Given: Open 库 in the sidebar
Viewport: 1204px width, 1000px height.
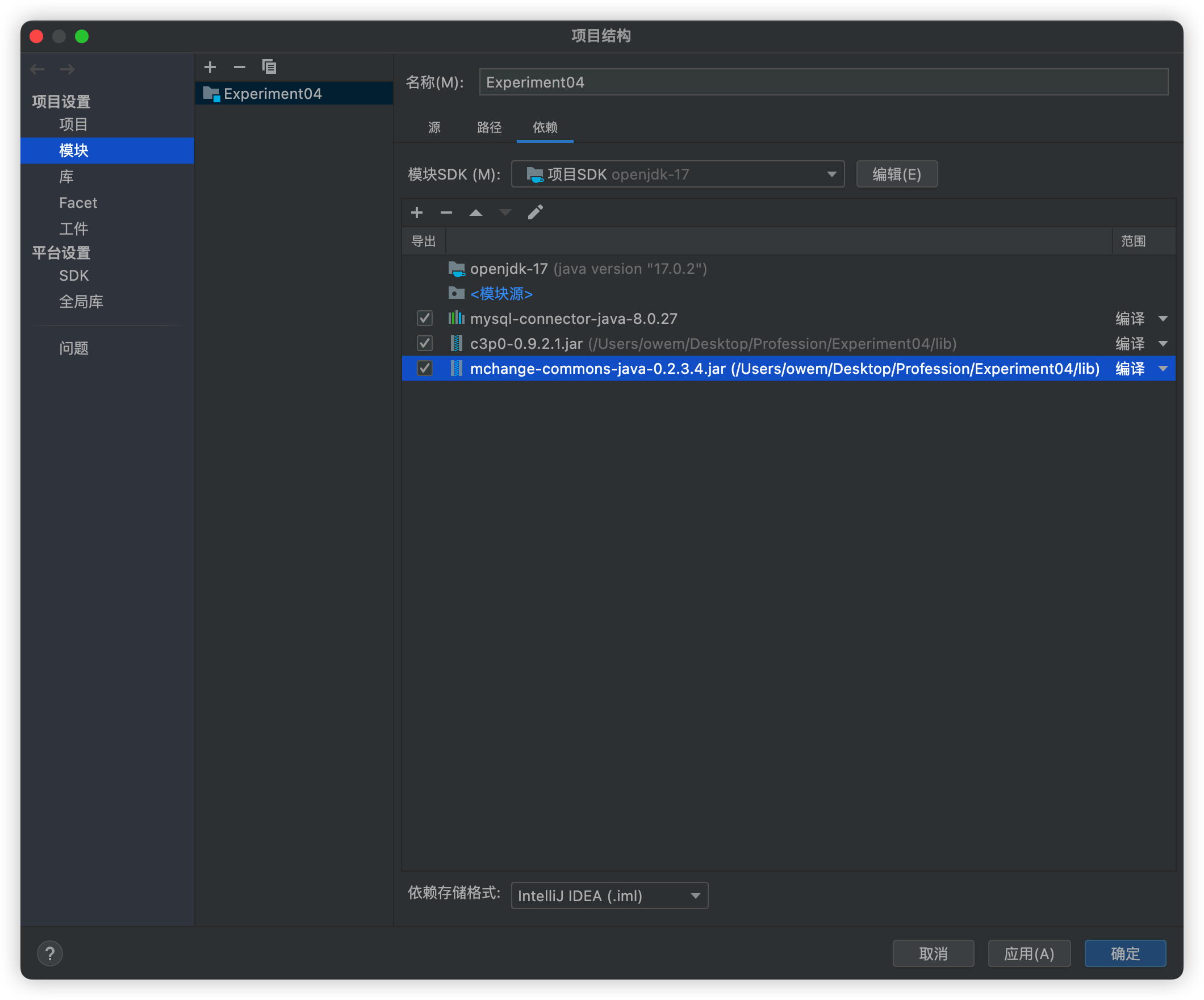Looking at the screenshot, I should pos(66,177).
